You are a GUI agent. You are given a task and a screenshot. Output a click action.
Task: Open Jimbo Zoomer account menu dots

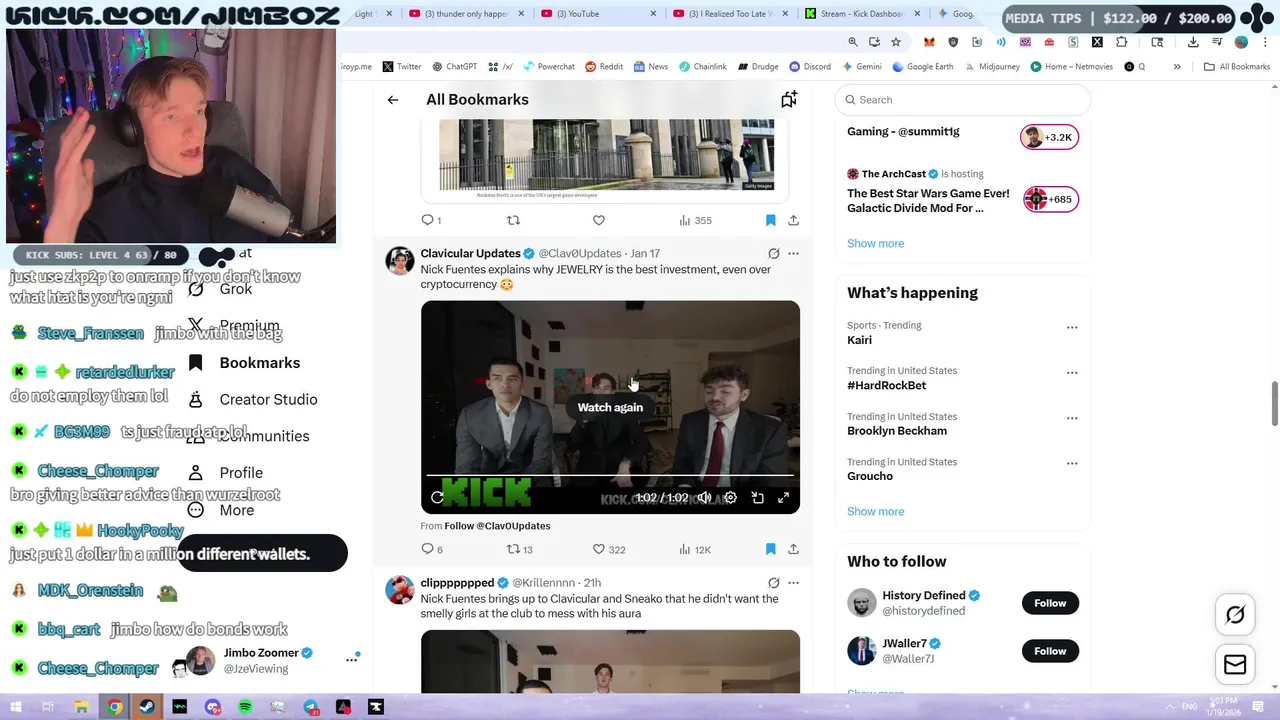(351, 659)
